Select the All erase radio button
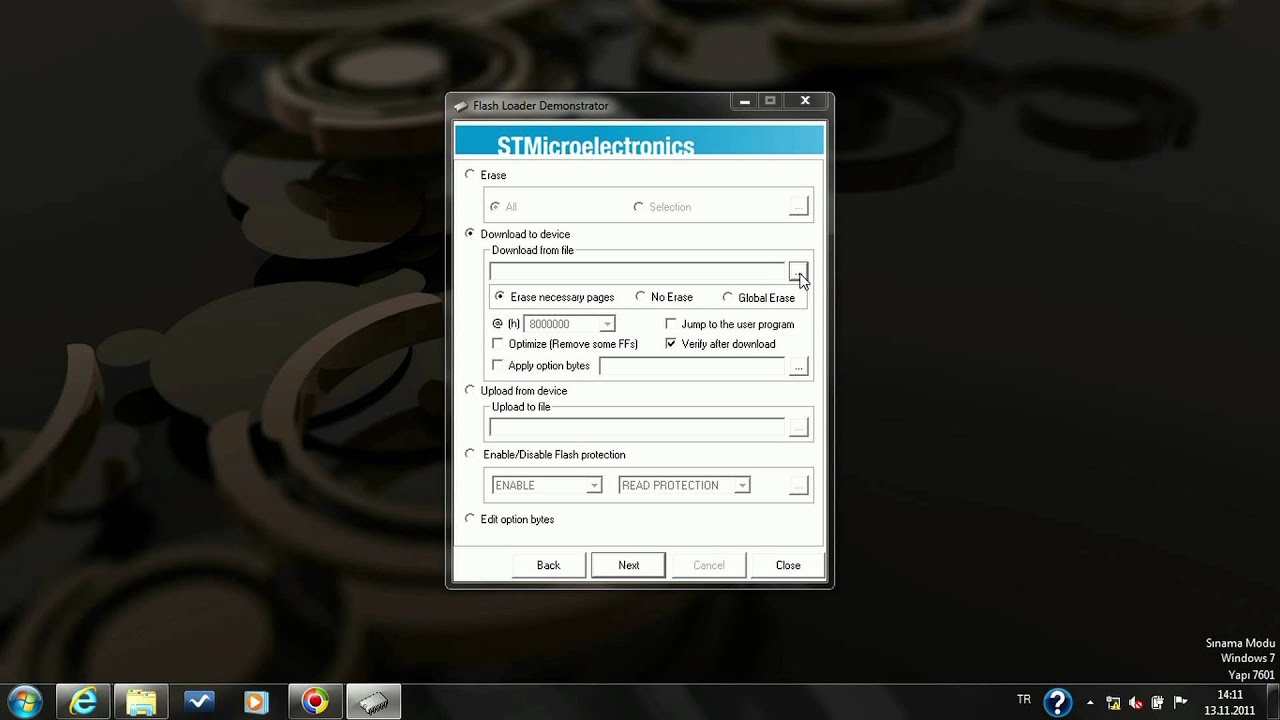This screenshot has height=720, width=1280. 495,206
